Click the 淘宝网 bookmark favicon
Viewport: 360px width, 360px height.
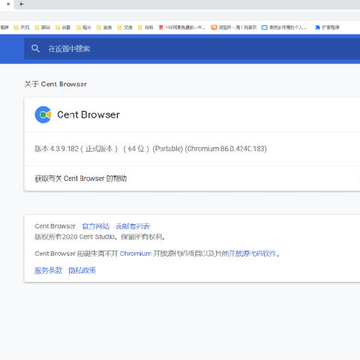[x=214, y=28]
